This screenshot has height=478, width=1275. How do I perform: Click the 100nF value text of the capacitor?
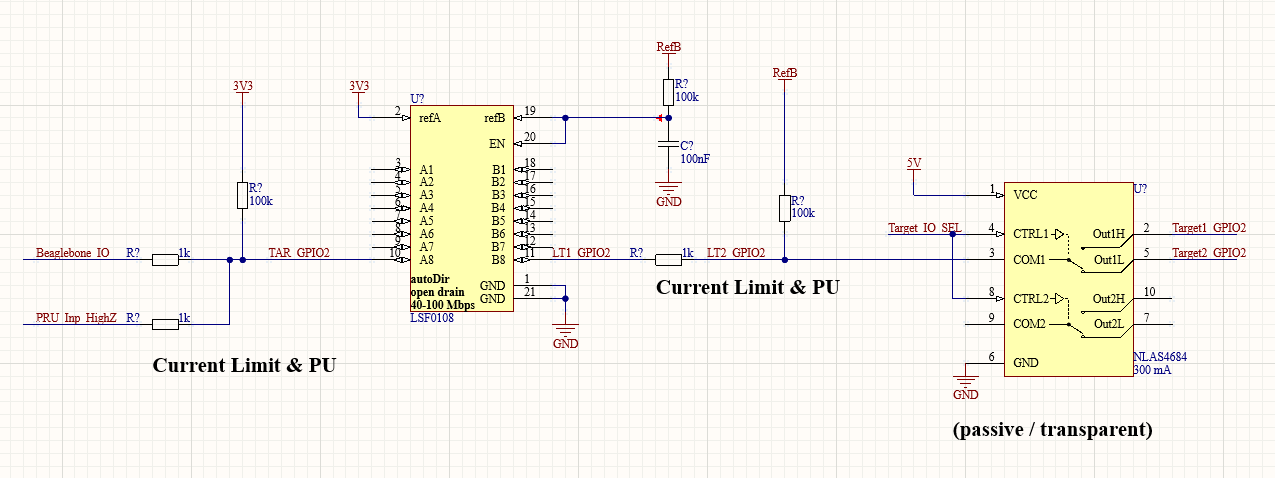coord(695,158)
